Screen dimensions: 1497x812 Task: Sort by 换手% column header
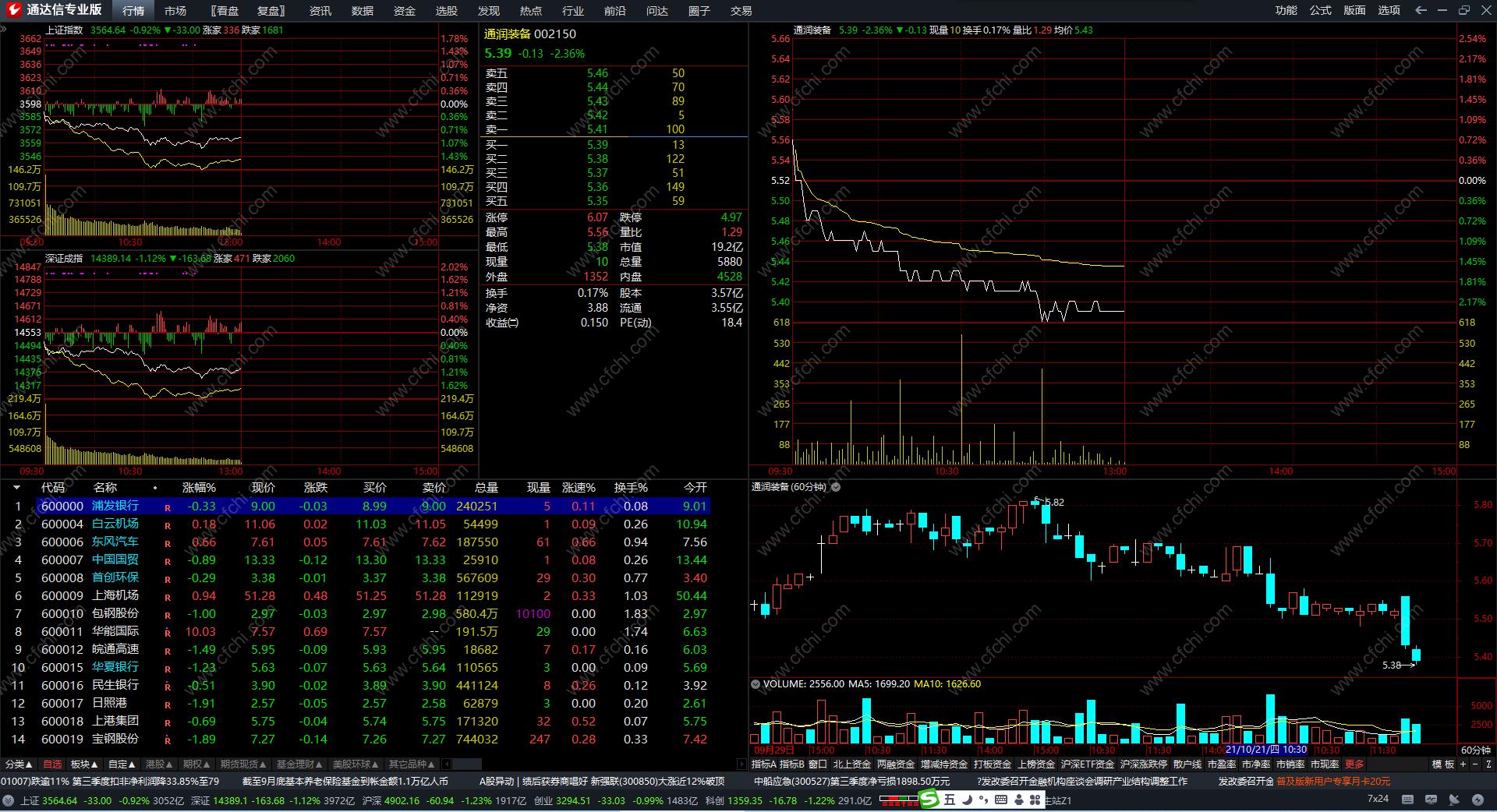(631, 488)
